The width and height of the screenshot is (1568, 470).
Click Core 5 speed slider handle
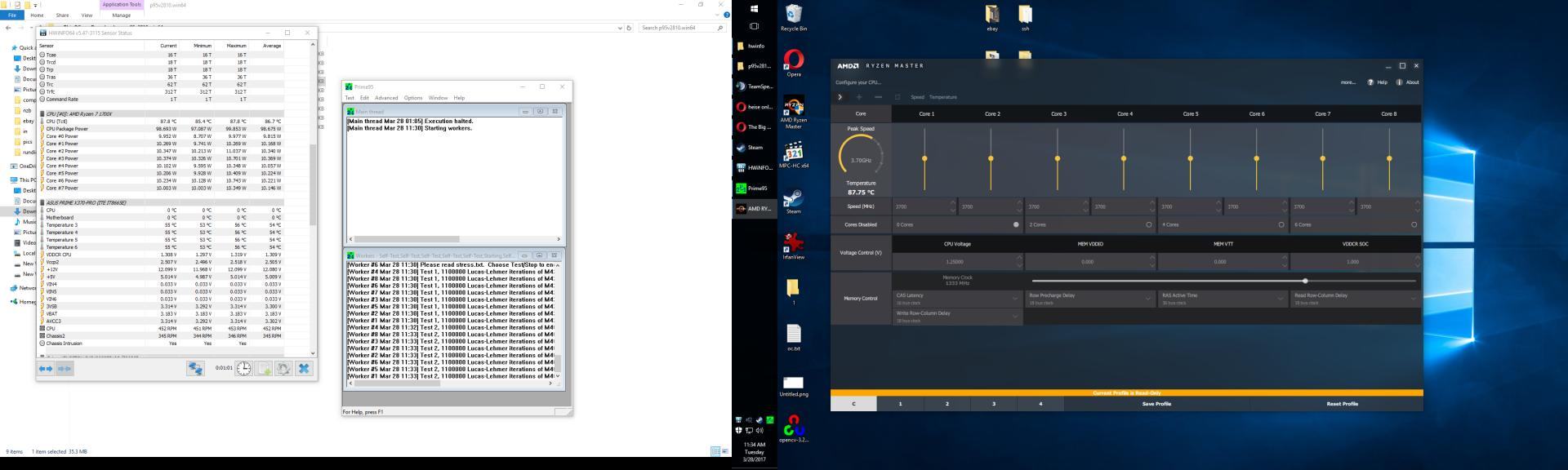[x=1190, y=158]
